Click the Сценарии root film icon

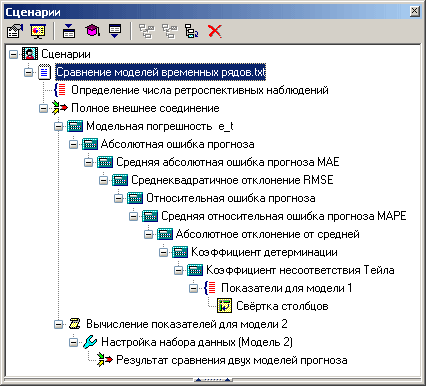click(30, 54)
